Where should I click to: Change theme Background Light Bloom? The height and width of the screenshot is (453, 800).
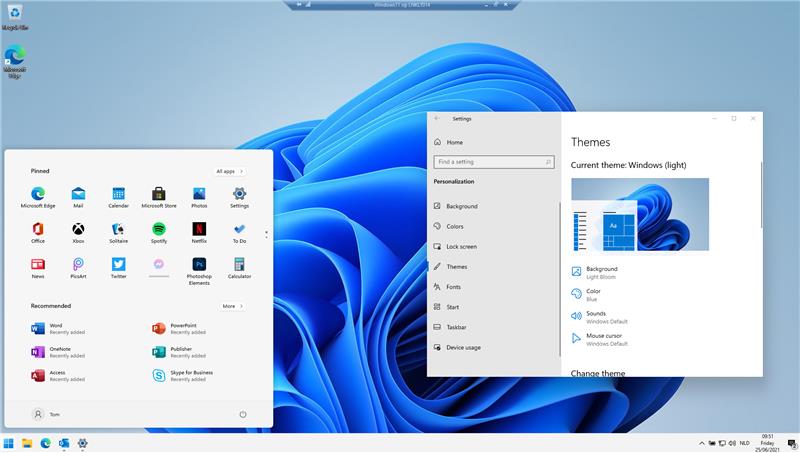(x=594, y=272)
